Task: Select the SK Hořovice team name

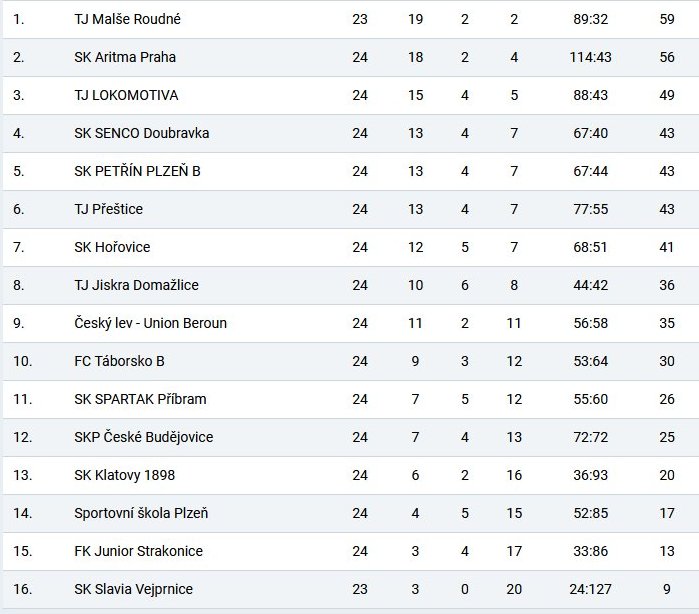Action: point(112,247)
